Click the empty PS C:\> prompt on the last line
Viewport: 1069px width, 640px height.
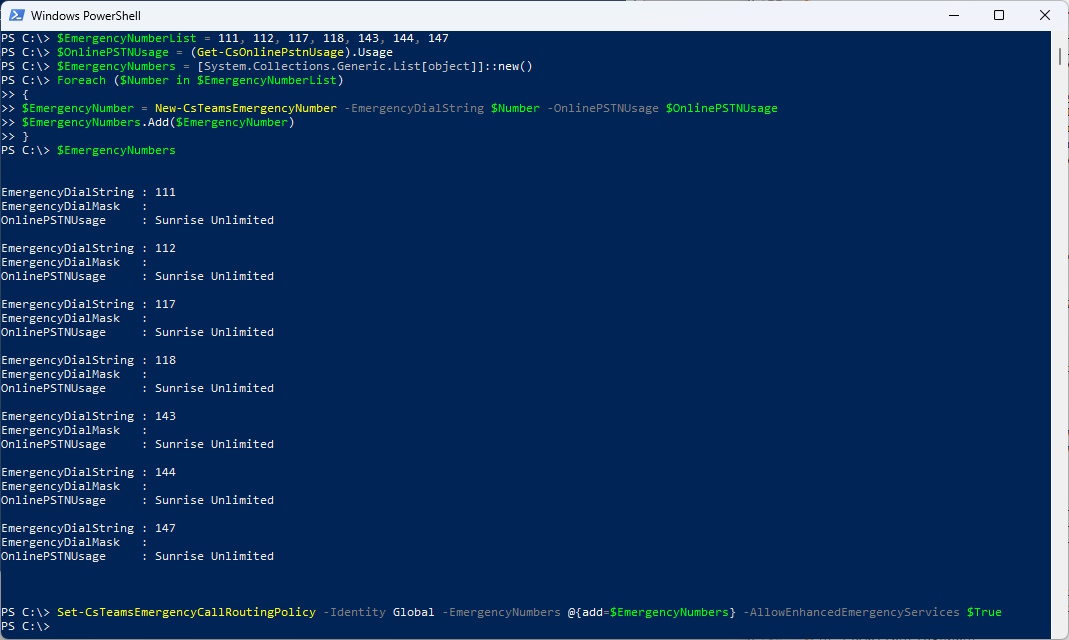tap(26, 626)
